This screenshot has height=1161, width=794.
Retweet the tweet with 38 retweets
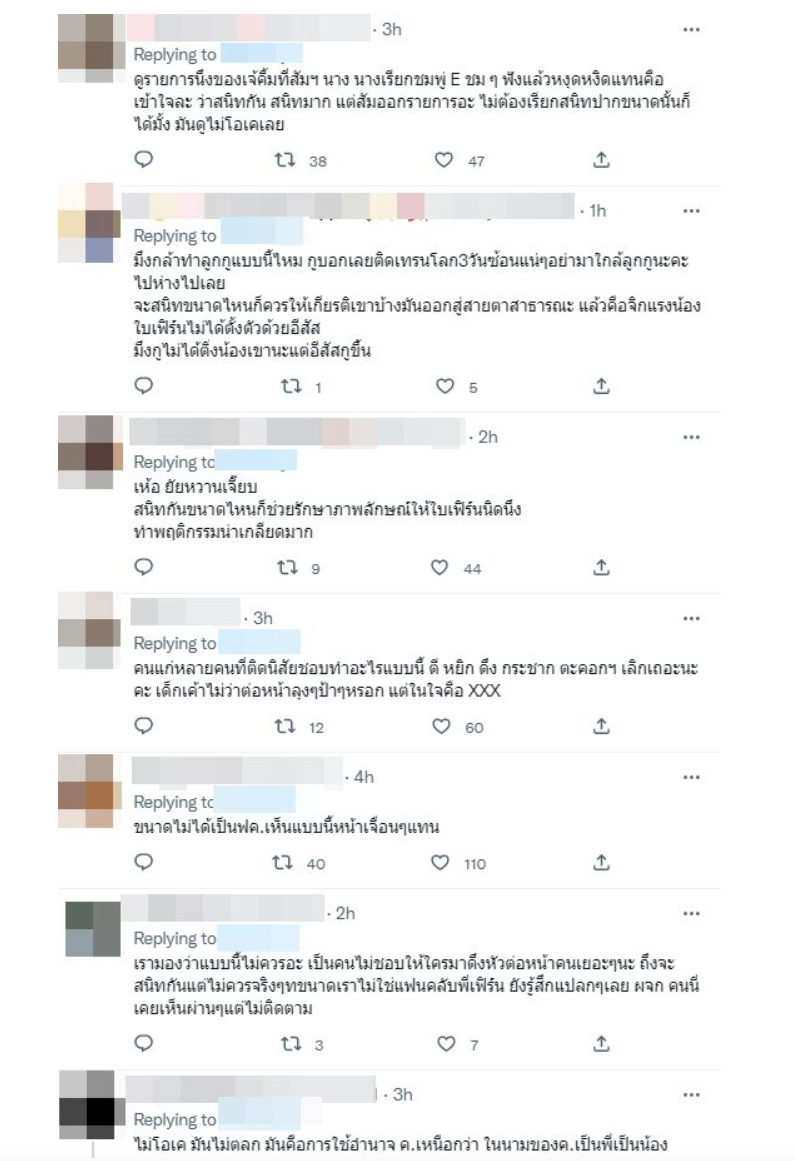pos(285,160)
